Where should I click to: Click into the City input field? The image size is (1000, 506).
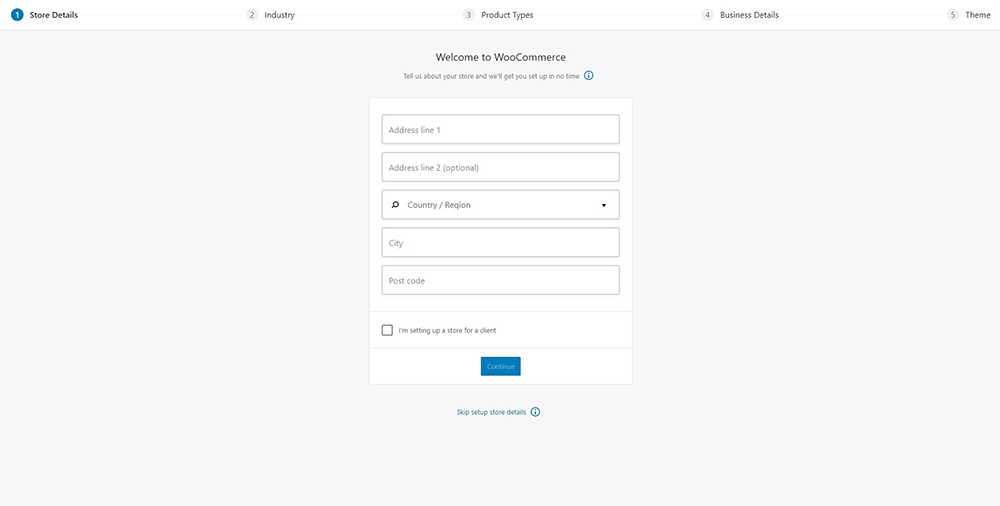tap(500, 243)
